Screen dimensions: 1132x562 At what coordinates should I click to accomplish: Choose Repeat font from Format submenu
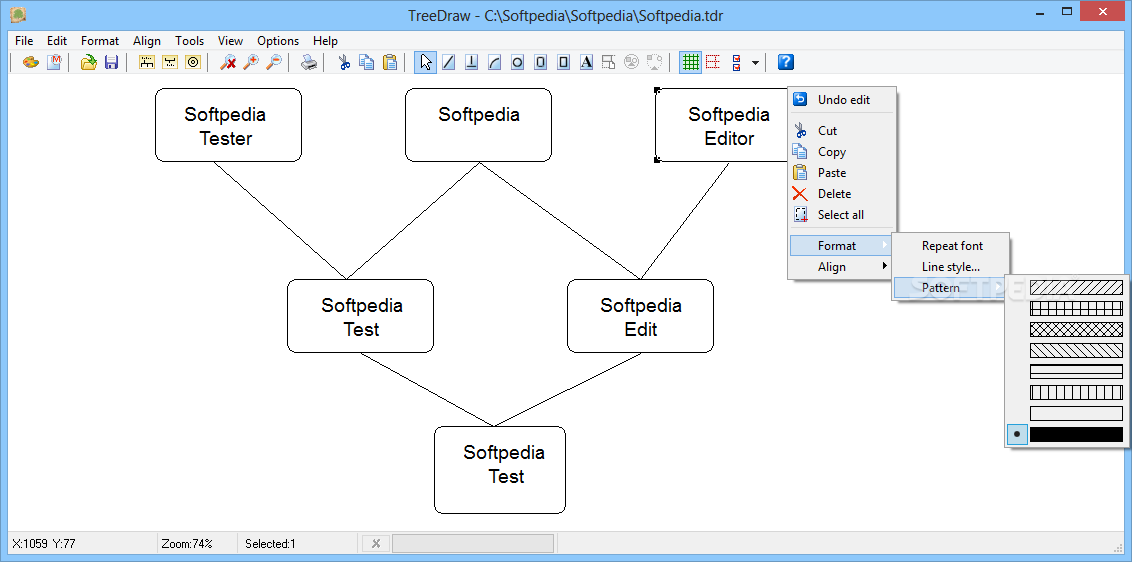[x=951, y=246]
